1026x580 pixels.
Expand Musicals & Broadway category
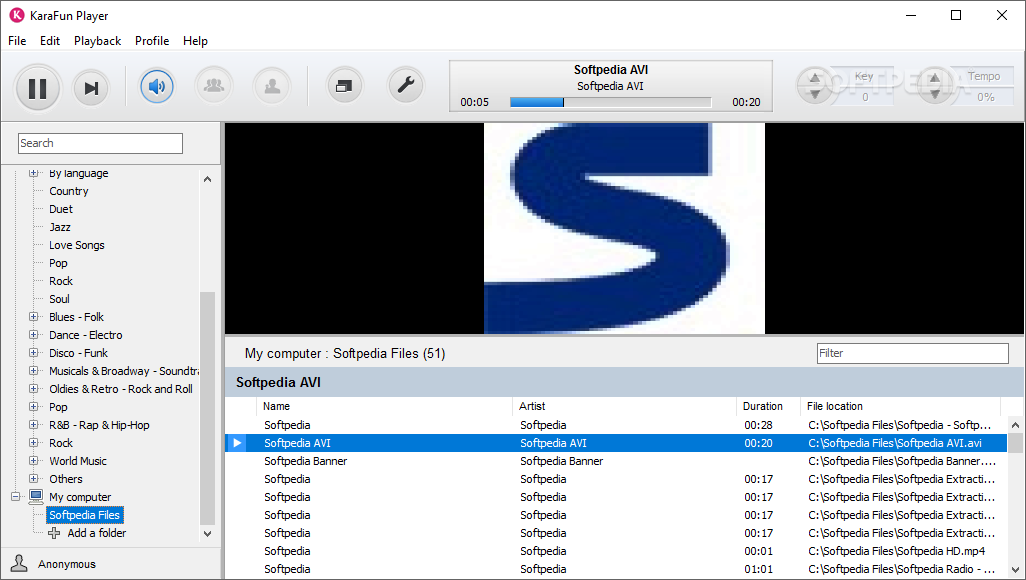(33, 371)
